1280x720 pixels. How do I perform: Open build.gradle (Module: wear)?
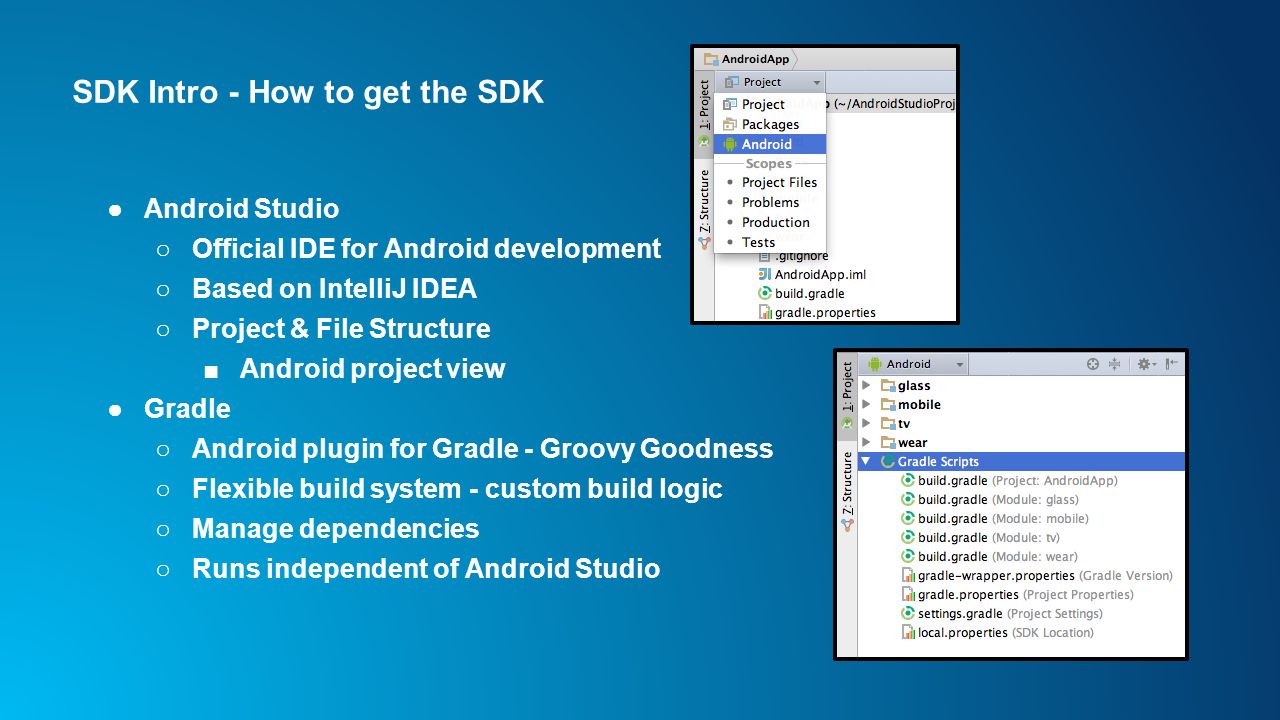[989, 556]
